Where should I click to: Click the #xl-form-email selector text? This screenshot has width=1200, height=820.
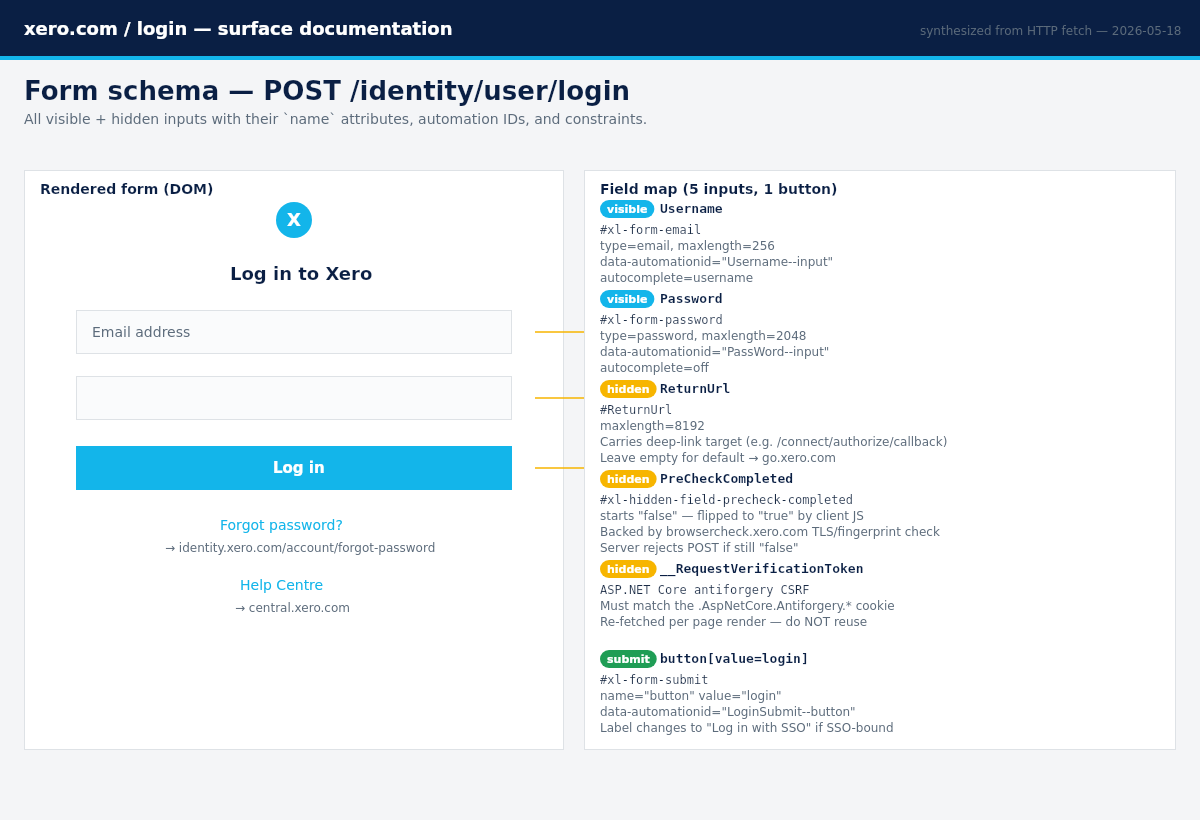(650, 230)
